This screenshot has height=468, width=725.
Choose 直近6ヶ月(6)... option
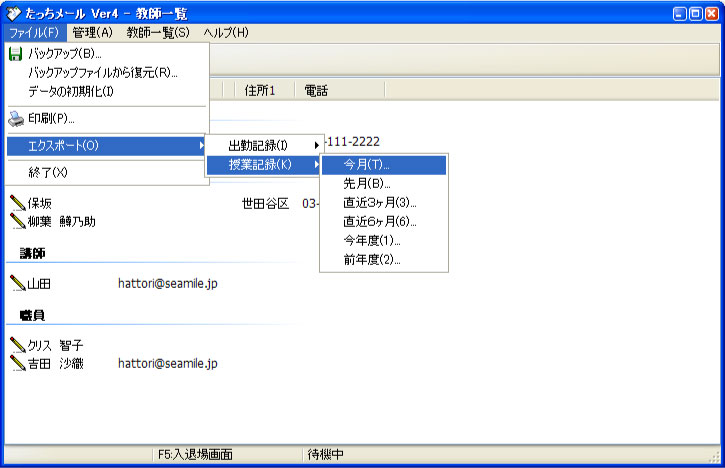pyautogui.click(x=384, y=222)
